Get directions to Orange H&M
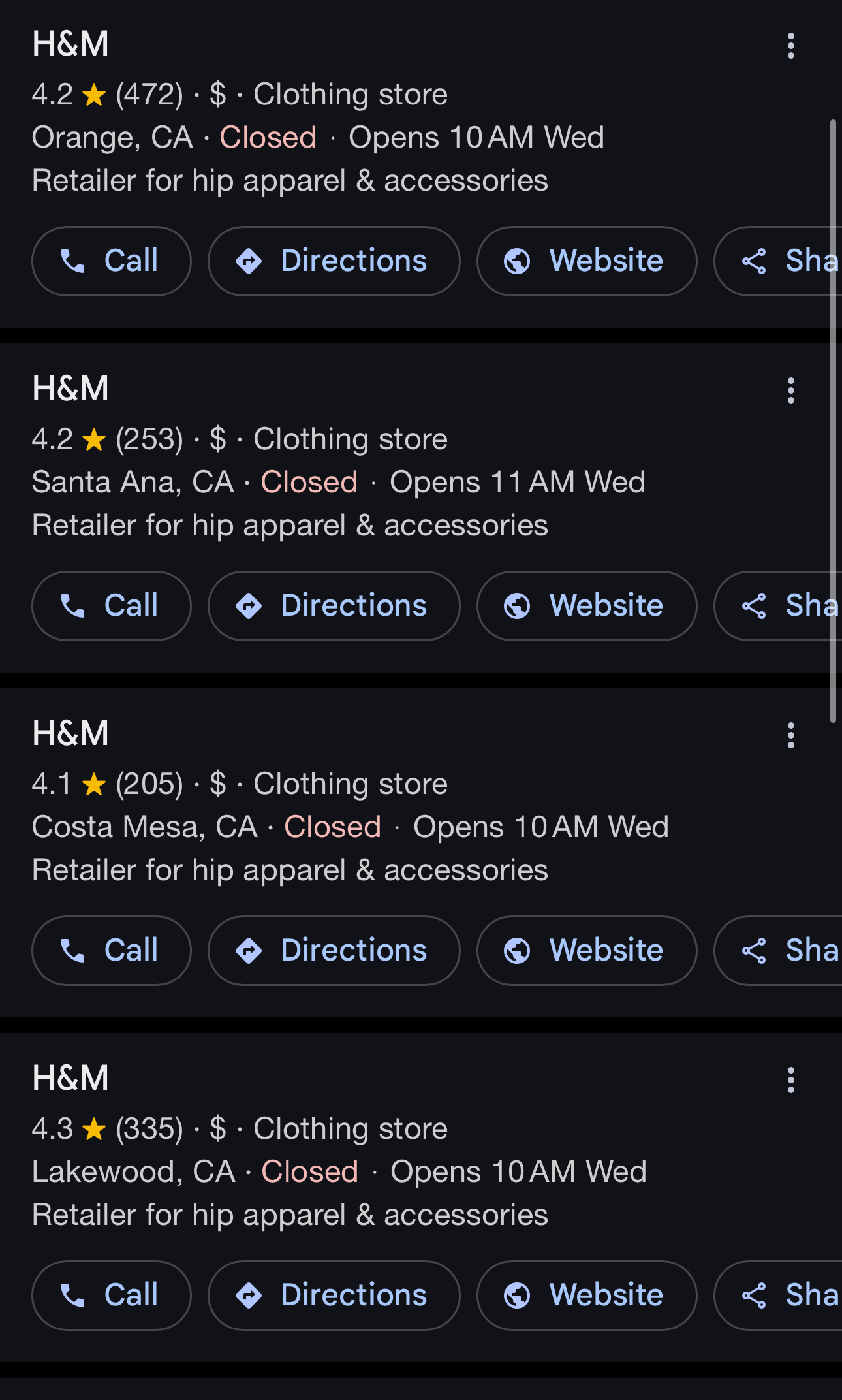The image size is (842, 1400). coord(334,261)
